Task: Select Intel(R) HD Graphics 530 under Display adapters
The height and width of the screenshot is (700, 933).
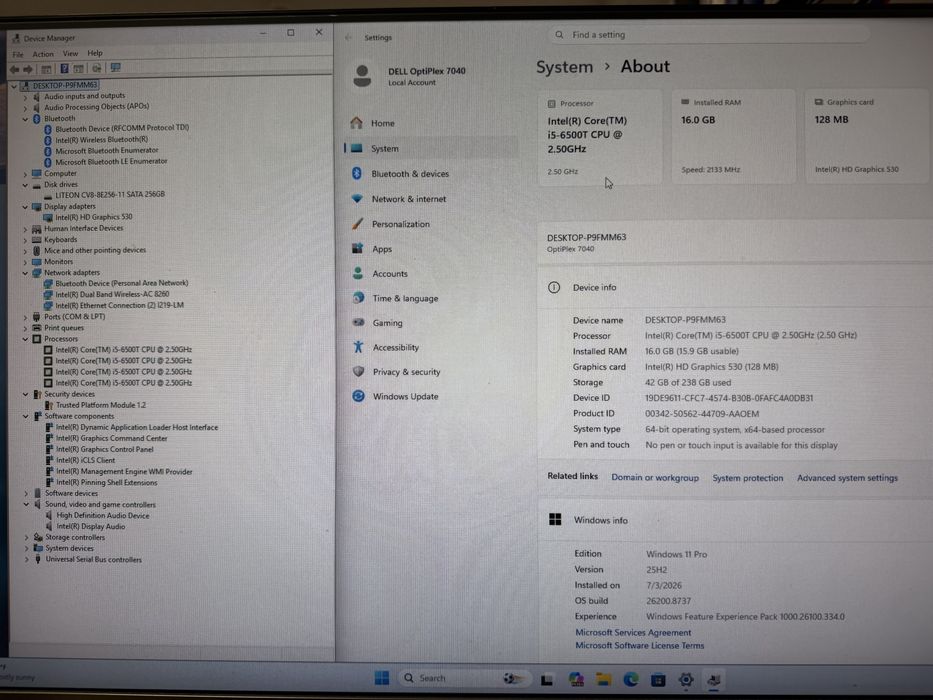Action: point(93,217)
